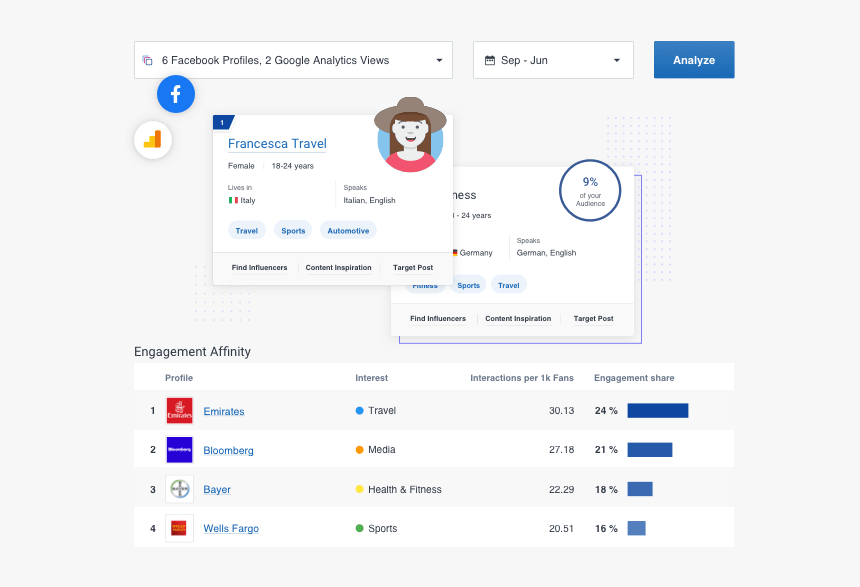Select Travel tag on Francesca card
This screenshot has height=587, width=860.
247,231
